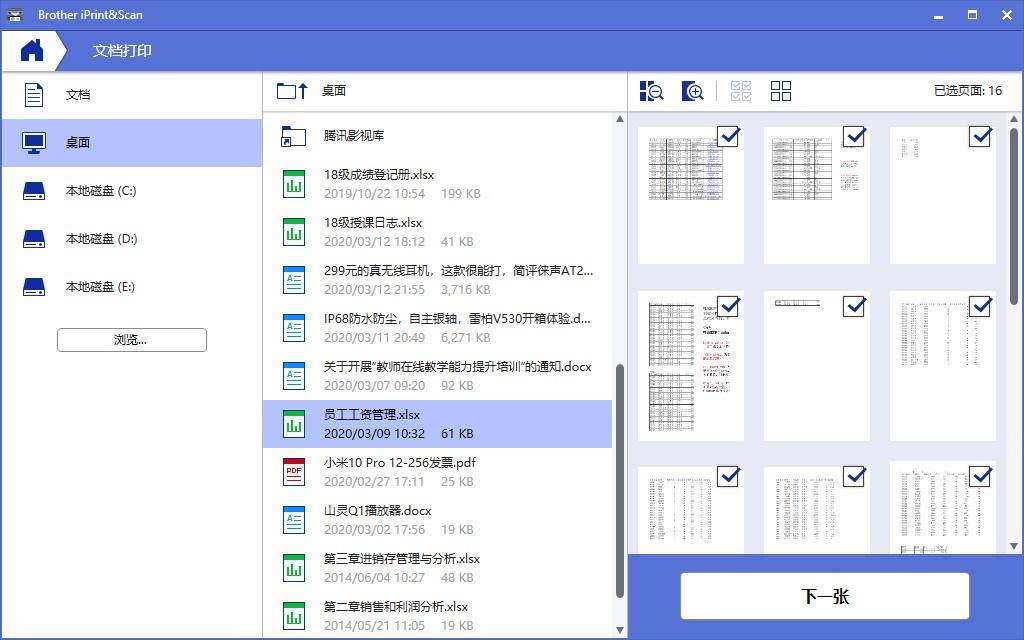Open the 腾讯影视库 folder icon
The height and width of the screenshot is (640, 1024).
point(293,136)
